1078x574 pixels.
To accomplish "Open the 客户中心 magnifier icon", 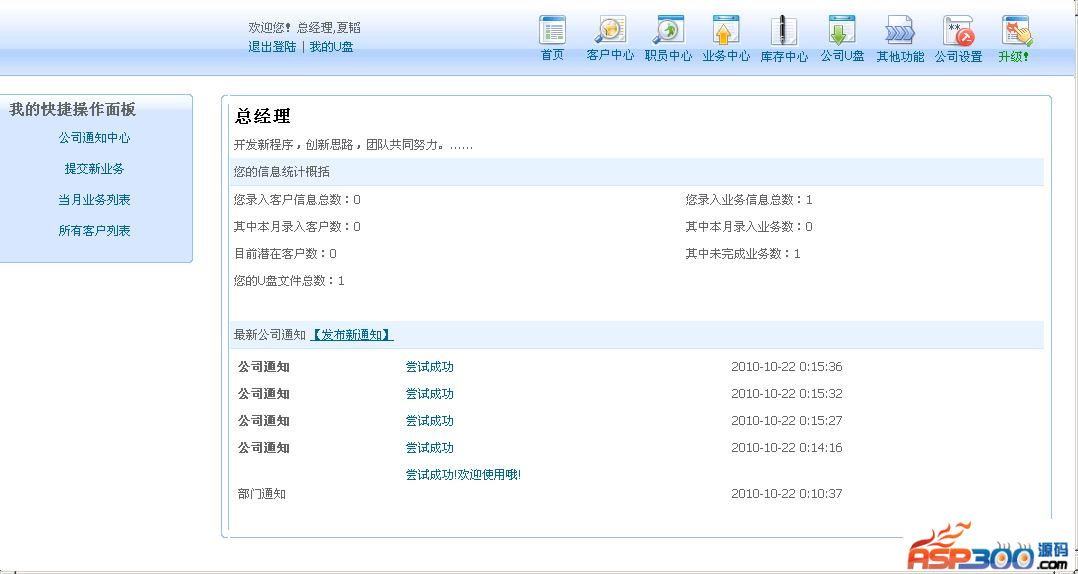I will tap(610, 30).
